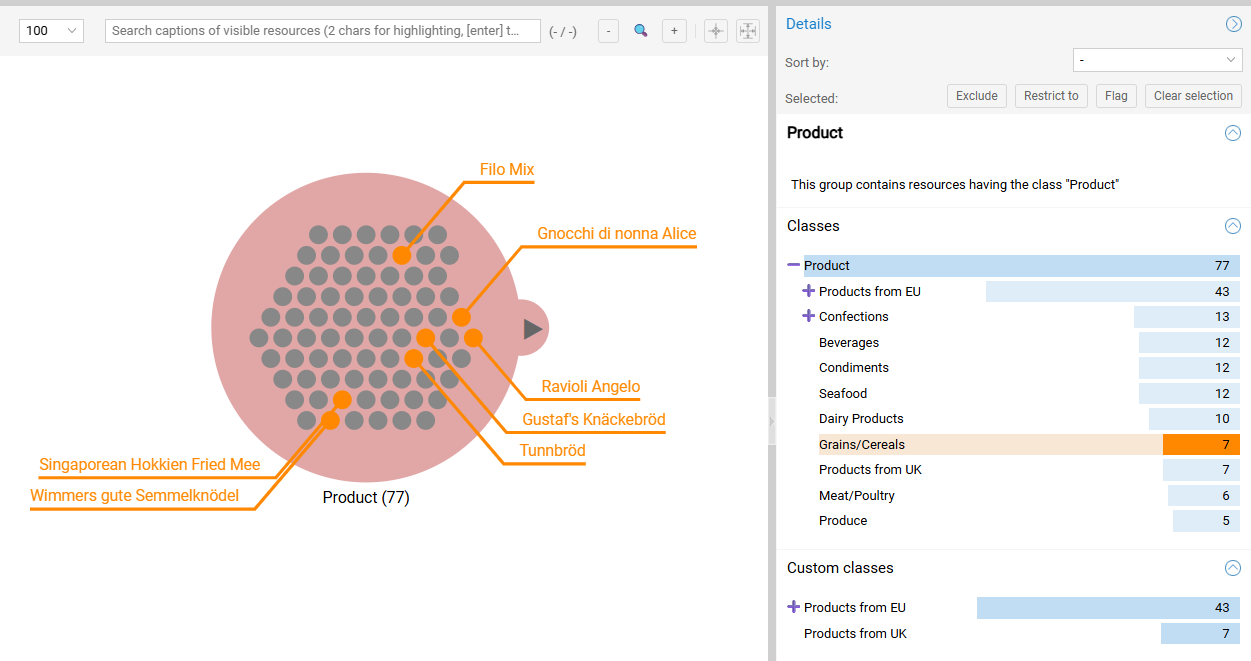Screen dimensions: 1251x661
Task: Collapse the Product class tree node
Action: pos(793,265)
